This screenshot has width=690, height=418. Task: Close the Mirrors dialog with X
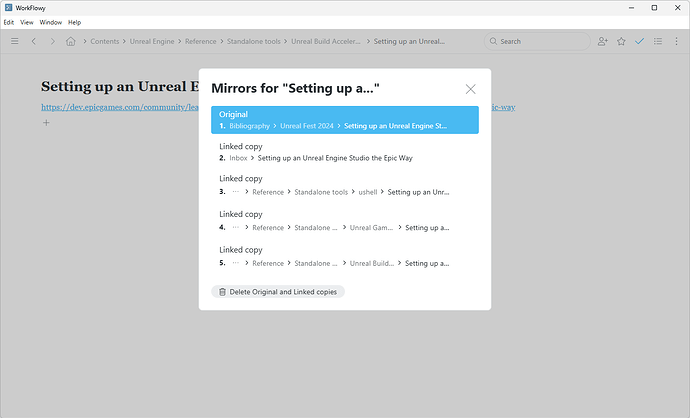click(x=471, y=89)
